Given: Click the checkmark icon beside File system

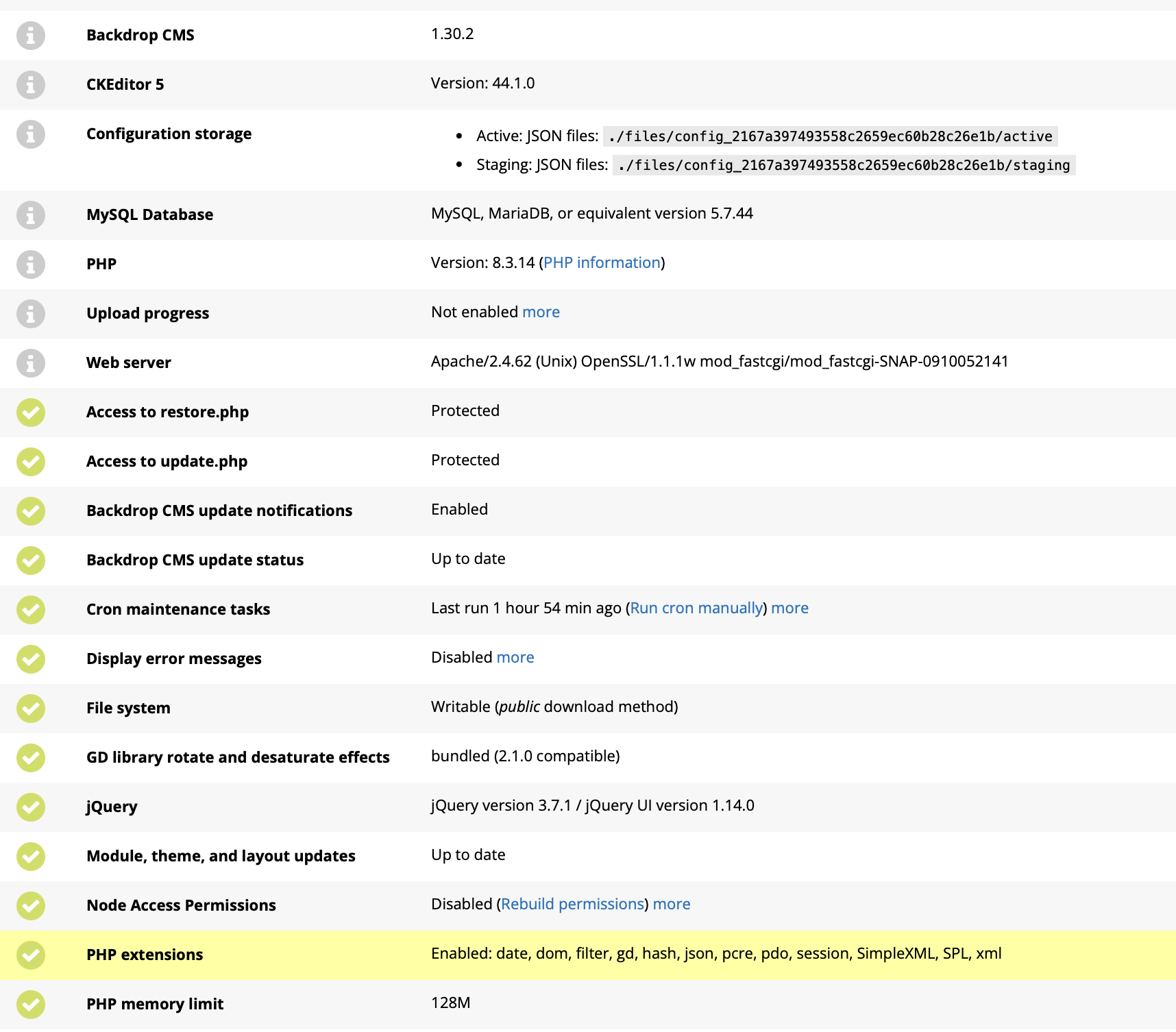Looking at the screenshot, I should coord(31,709).
